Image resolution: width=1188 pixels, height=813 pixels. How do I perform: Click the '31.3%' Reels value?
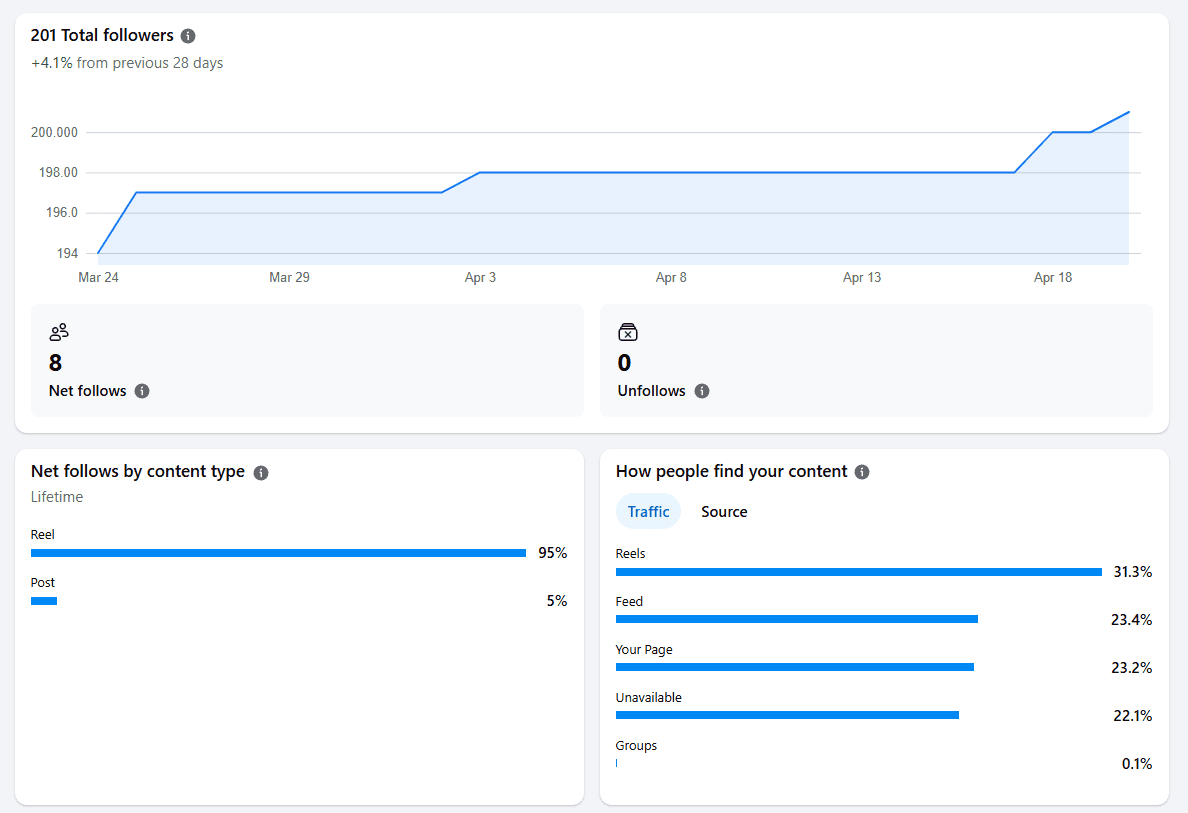[1133, 572]
